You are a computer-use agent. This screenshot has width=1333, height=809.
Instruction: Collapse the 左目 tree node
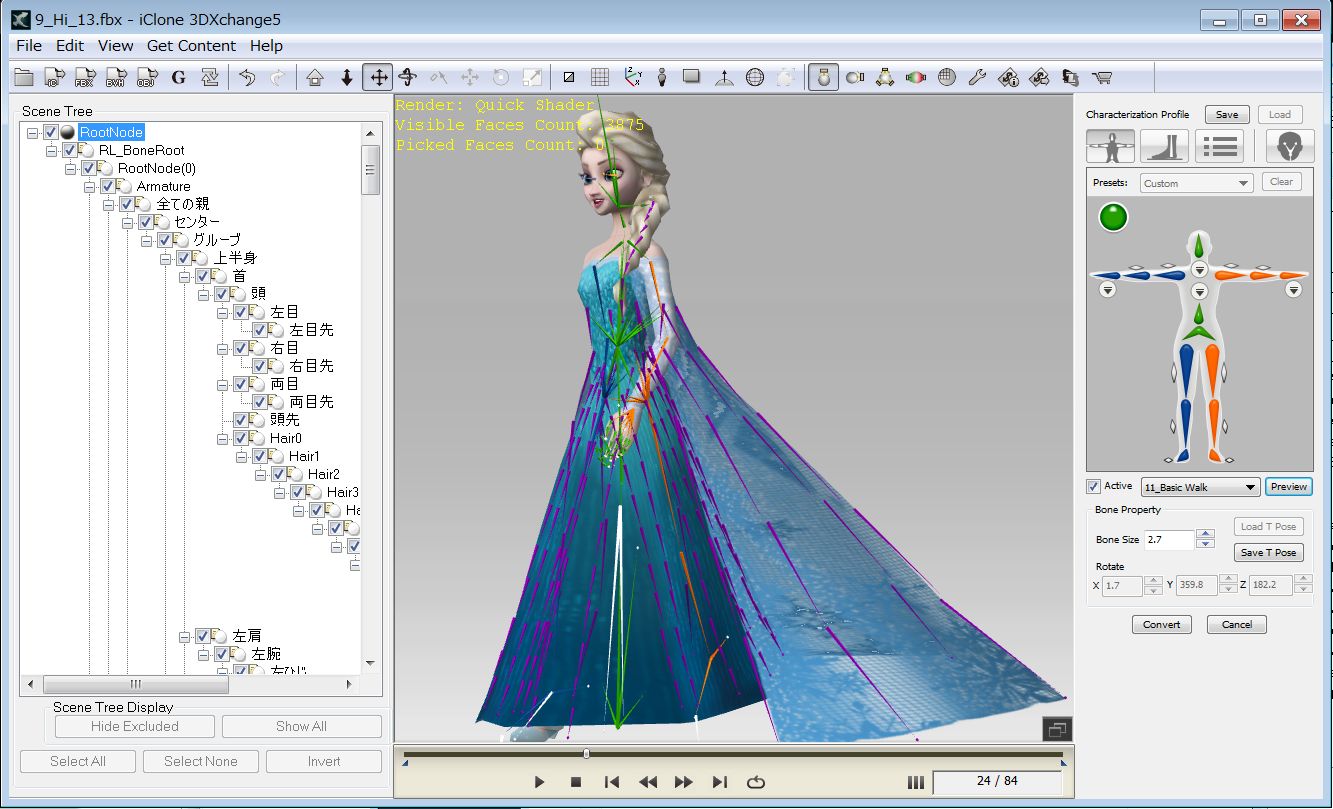(x=223, y=312)
